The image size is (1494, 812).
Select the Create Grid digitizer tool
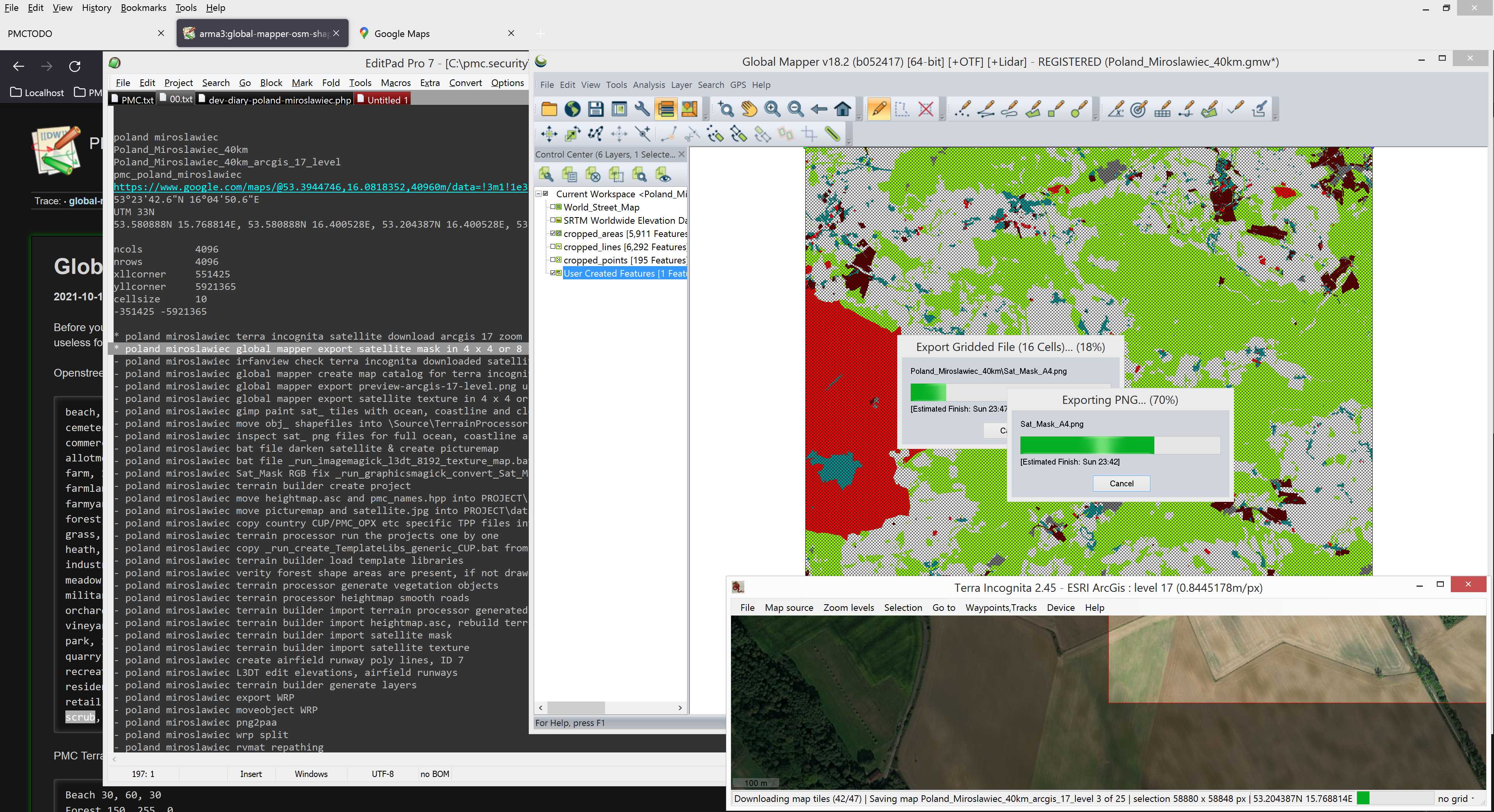click(x=1162, y=109)
